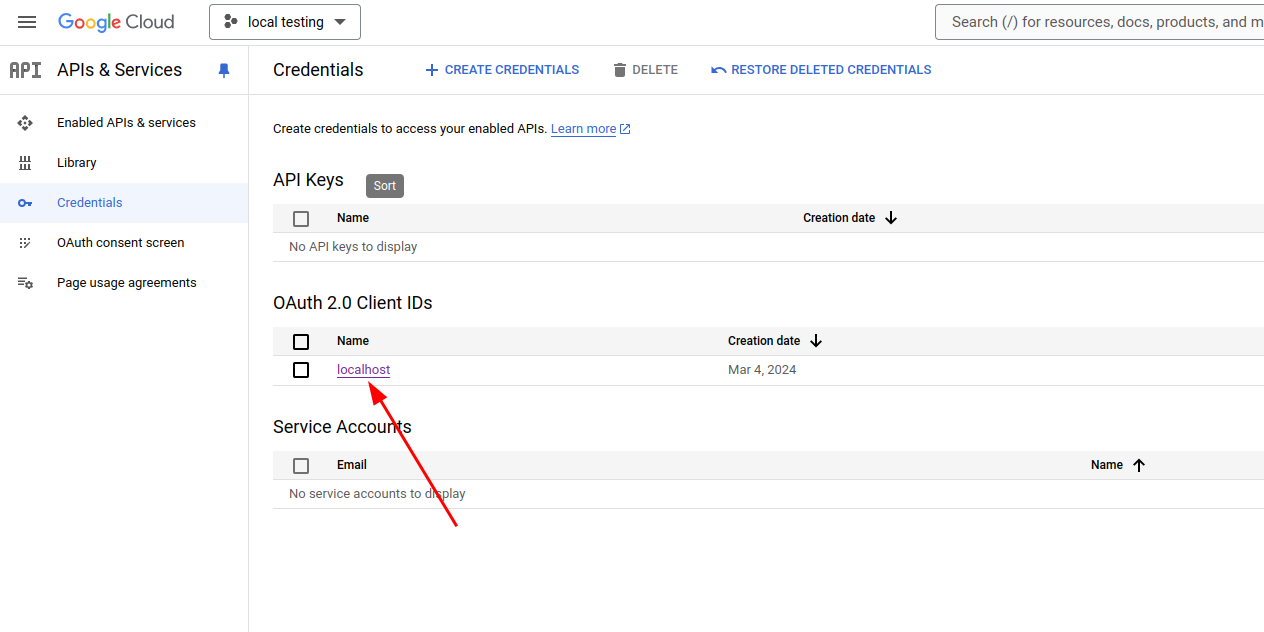Click the Library icon in sidebar

(x=25, y=163)
